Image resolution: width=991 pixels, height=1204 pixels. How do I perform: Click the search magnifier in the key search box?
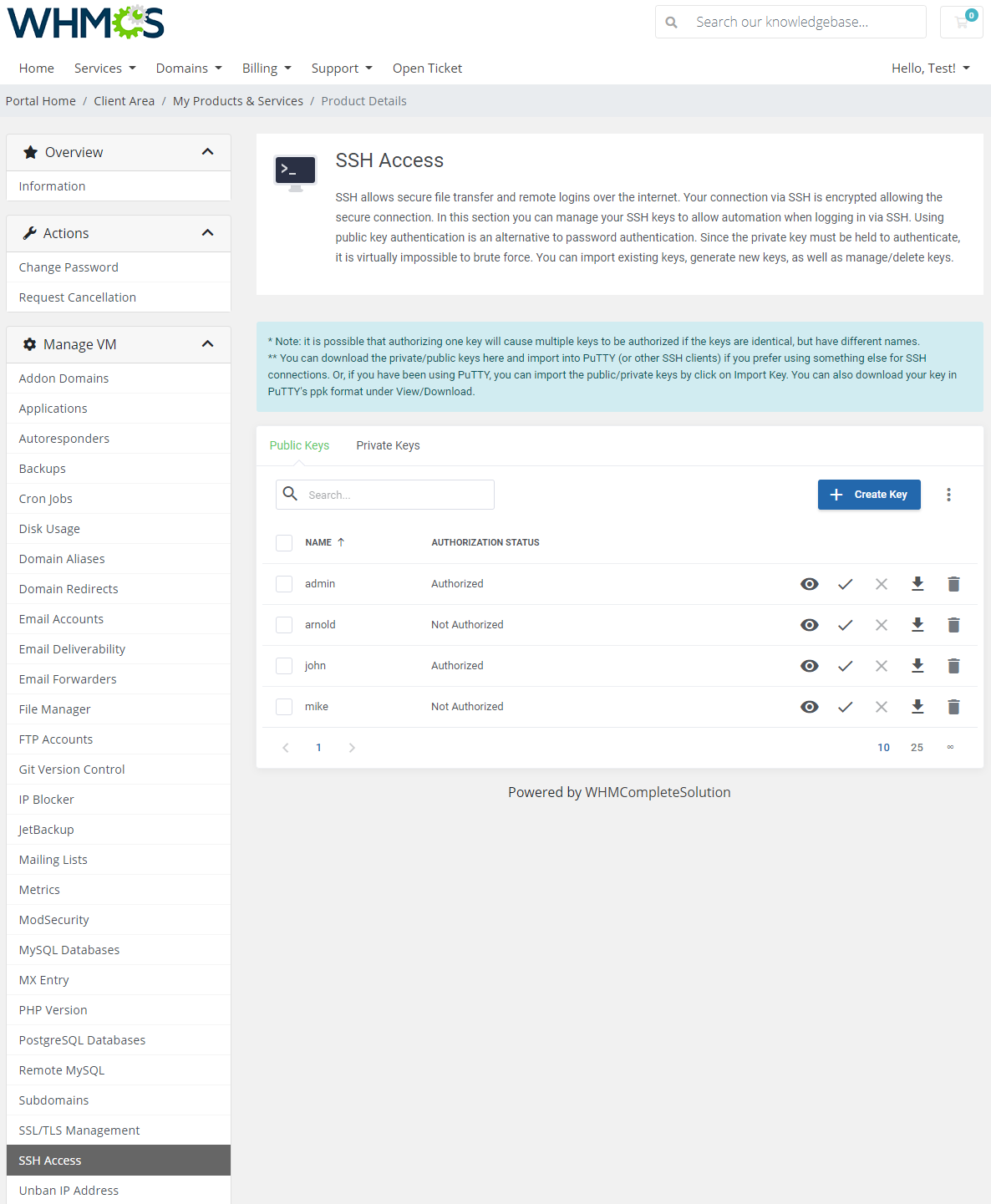290,494
